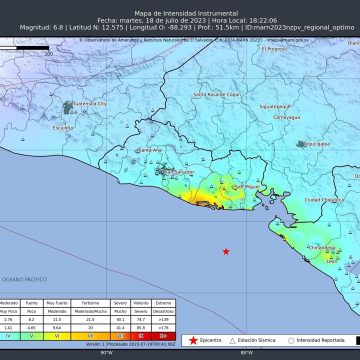Pick the intensity IV cyan swatch
Screen dimensions: 360x360
coord(9,336)
